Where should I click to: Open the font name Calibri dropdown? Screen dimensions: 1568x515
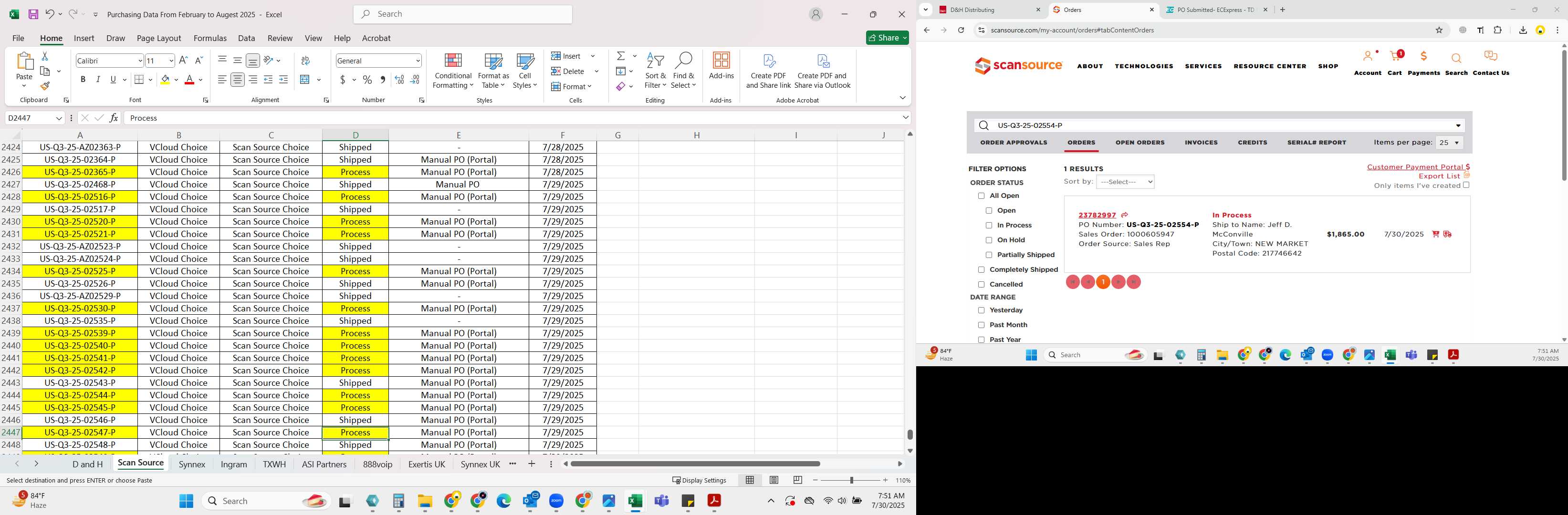[x=140, y=60]
